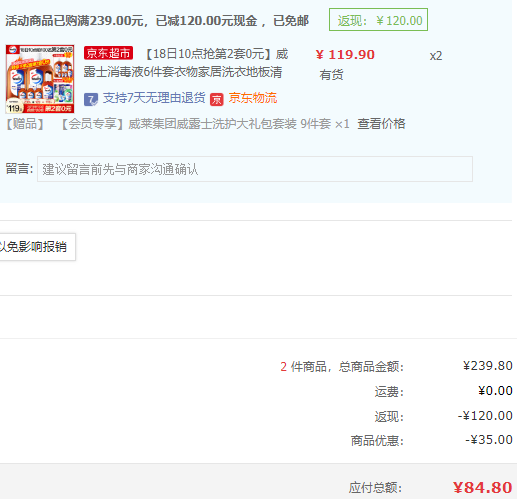
Task: Click the ¥119.90 product price
Action: [345, 55]
